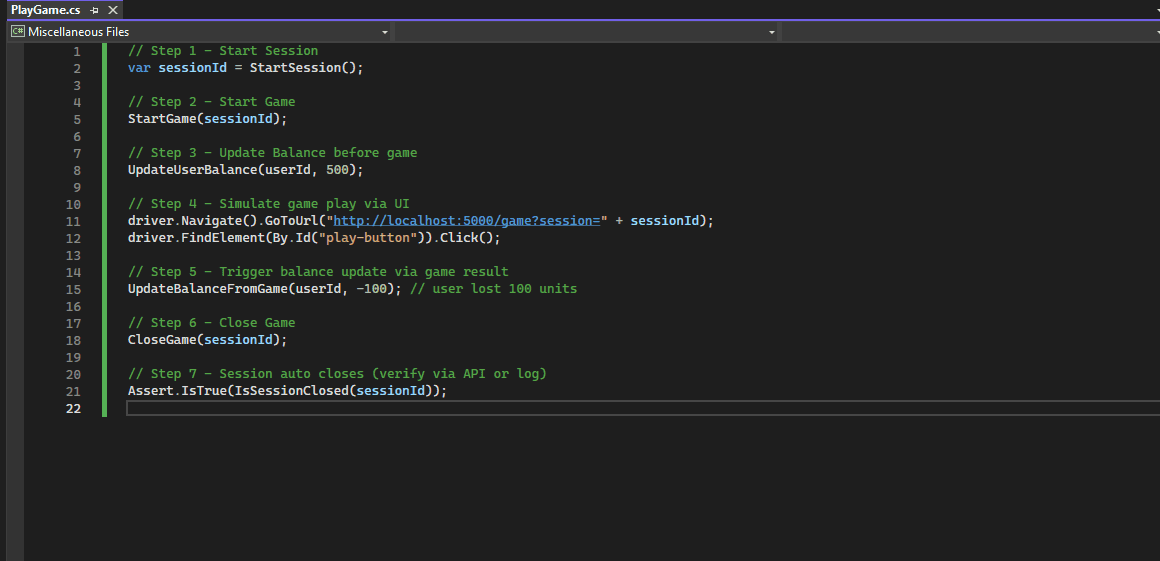Screen dimensions: 1160x561
Task: Click '// user lost 100 units' comment
Action: click(493, 289)
